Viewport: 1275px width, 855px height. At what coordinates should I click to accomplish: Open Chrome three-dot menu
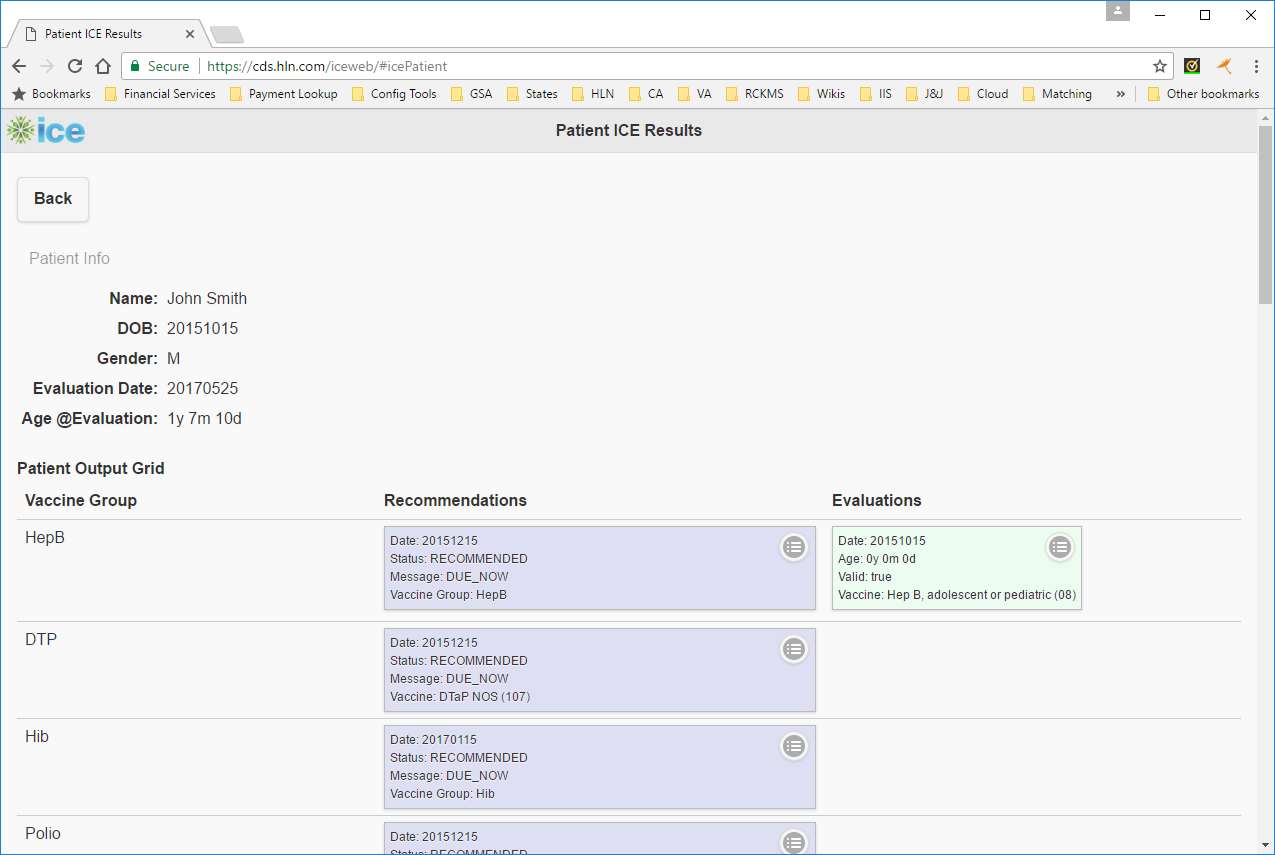1256,66
